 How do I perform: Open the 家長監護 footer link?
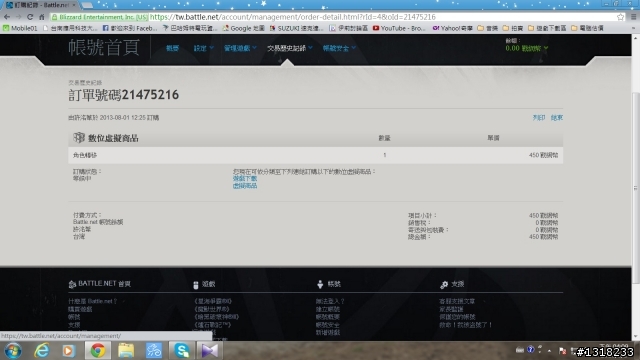tap(451, 309)
